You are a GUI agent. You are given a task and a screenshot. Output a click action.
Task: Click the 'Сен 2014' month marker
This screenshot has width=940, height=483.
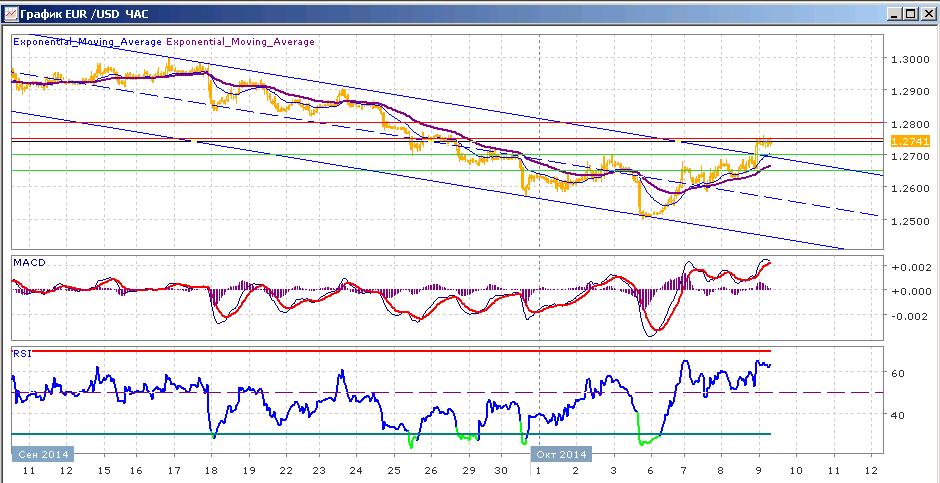coord(43,454)
